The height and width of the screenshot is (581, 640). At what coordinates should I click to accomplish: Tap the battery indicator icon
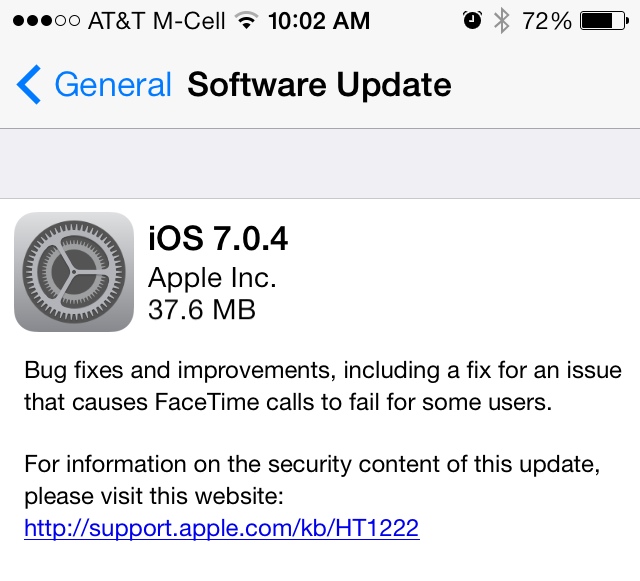[604, 21]
